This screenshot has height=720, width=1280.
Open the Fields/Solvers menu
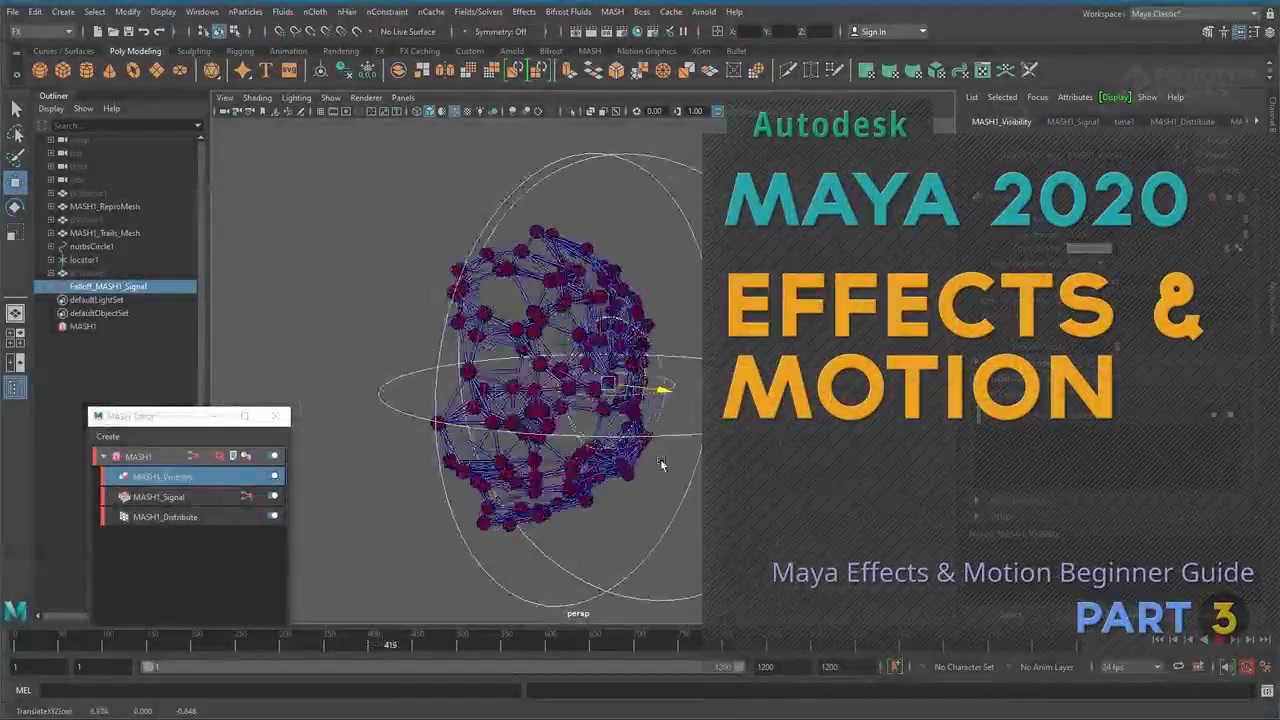tap(478, 12)
